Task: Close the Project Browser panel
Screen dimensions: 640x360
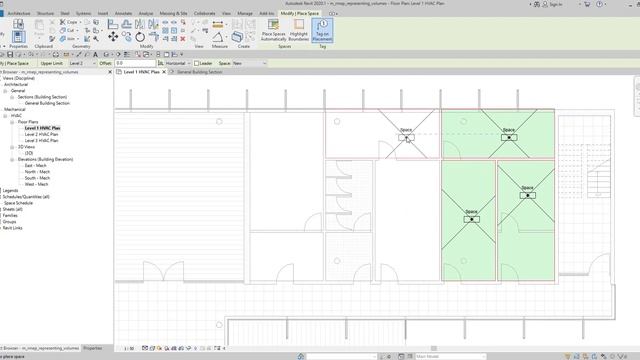Action: tap(109, 72)
